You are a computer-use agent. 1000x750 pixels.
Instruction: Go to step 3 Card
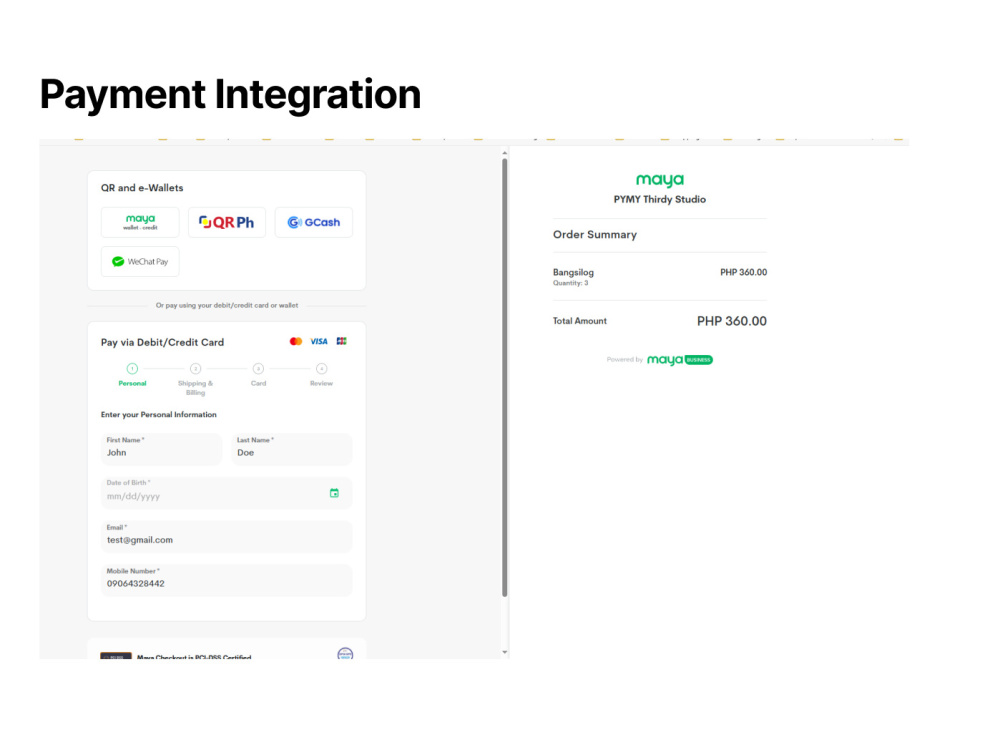coord(258,374)
